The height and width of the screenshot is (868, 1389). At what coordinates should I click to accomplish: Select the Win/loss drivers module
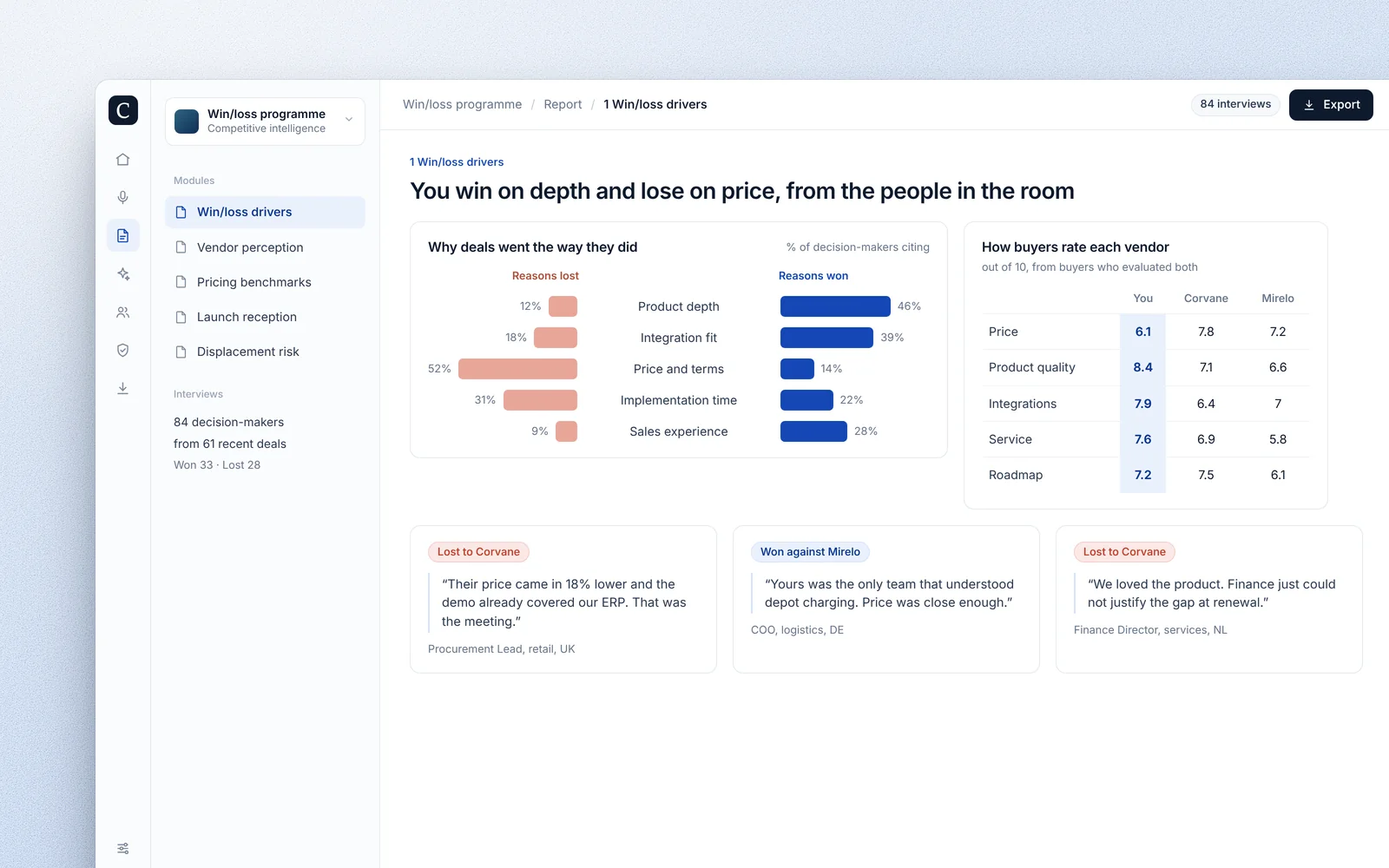[x=265, y=212]
